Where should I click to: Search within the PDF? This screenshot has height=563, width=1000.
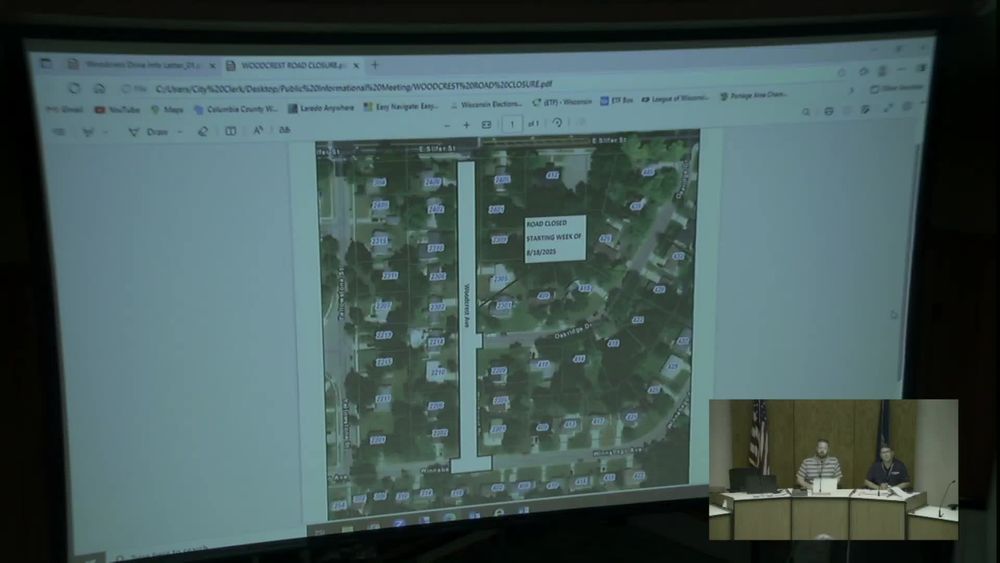point(806,112)
